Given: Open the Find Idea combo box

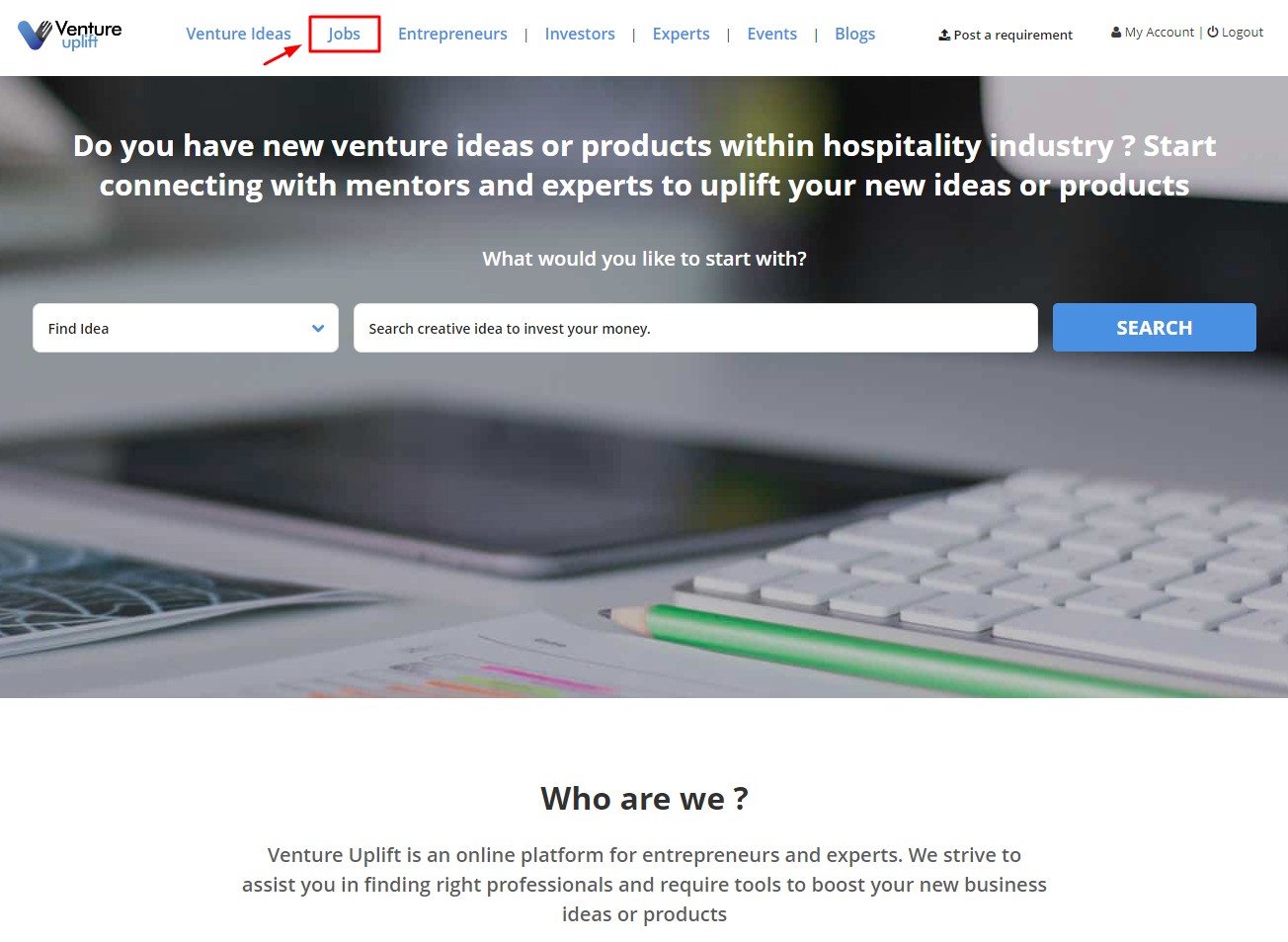Looking at the screenshot, I should click(x=186, y=328).
